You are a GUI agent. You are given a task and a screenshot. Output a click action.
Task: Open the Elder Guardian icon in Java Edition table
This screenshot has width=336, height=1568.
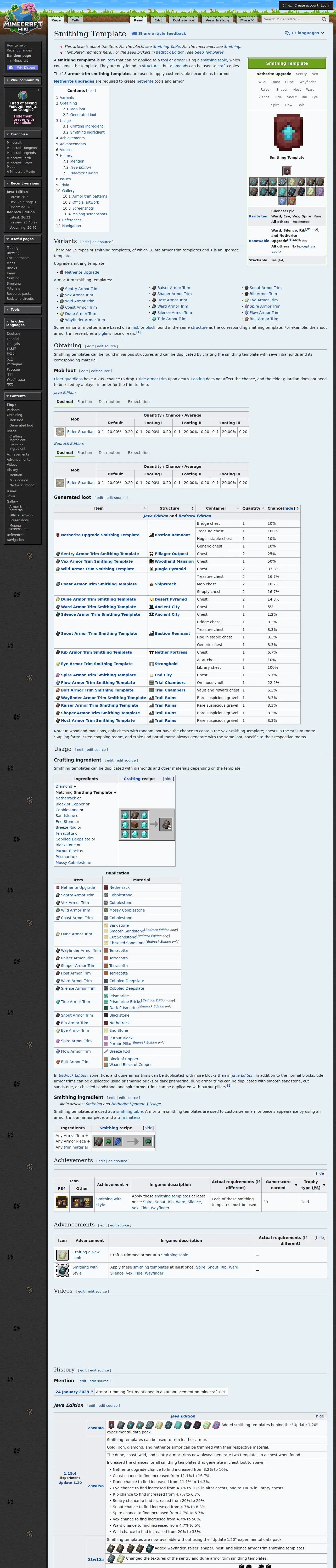pyautogui.click(x=60, y=431)
